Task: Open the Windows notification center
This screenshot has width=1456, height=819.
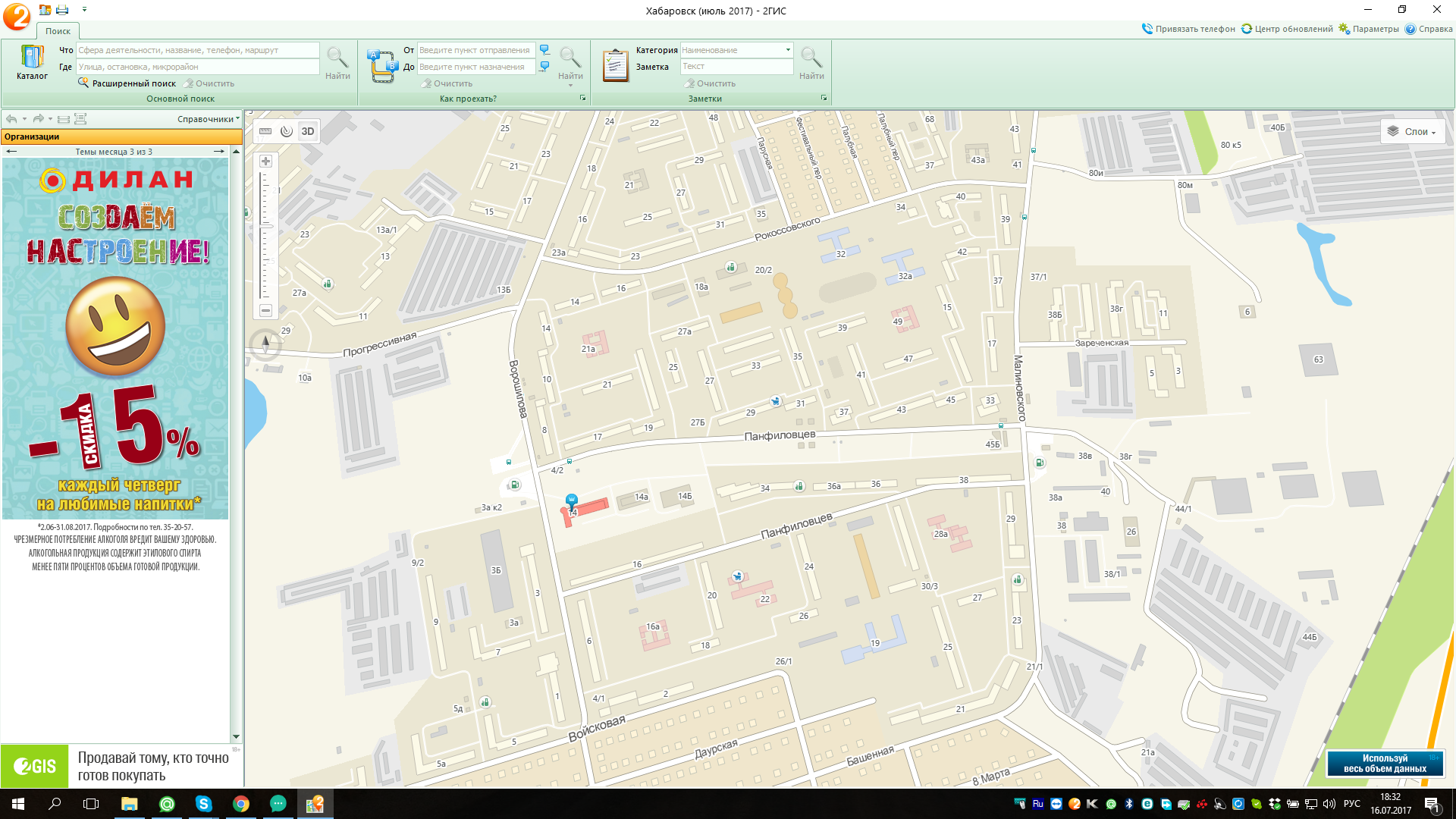Action: coord(1432,804)
